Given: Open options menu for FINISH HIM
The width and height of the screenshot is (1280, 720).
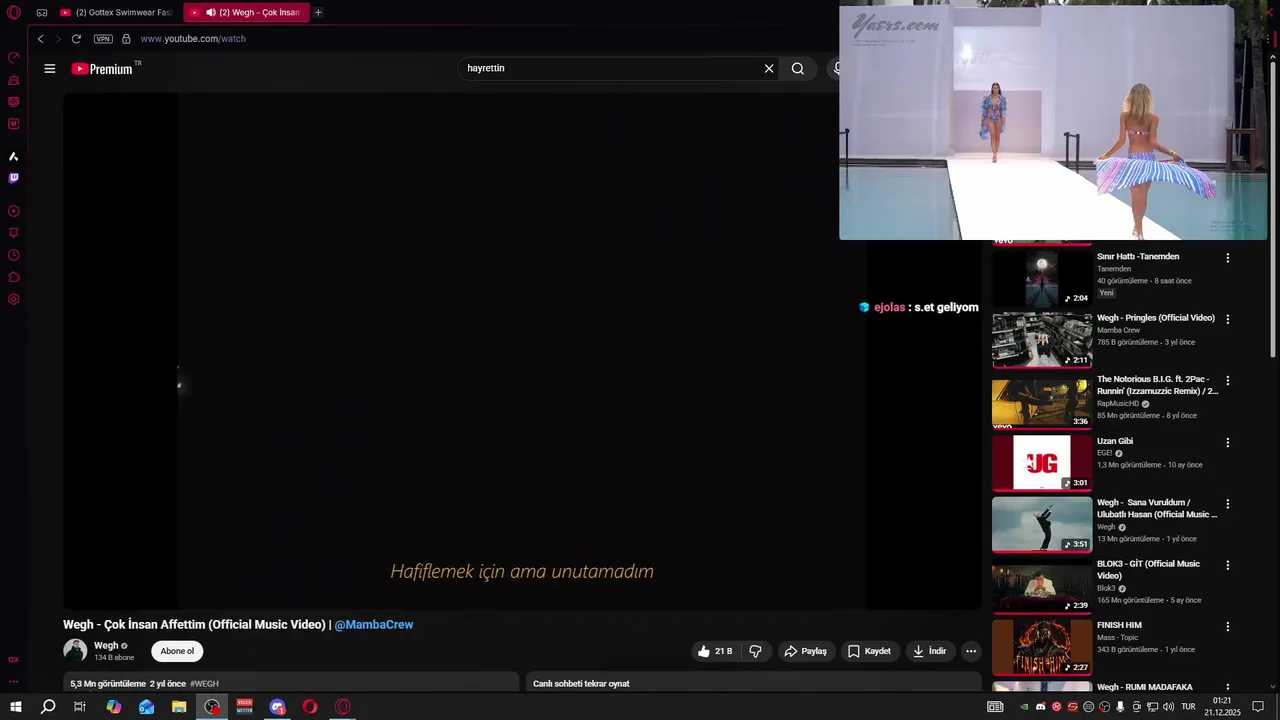Looking at the screenshot, I should click(1228, 627).
